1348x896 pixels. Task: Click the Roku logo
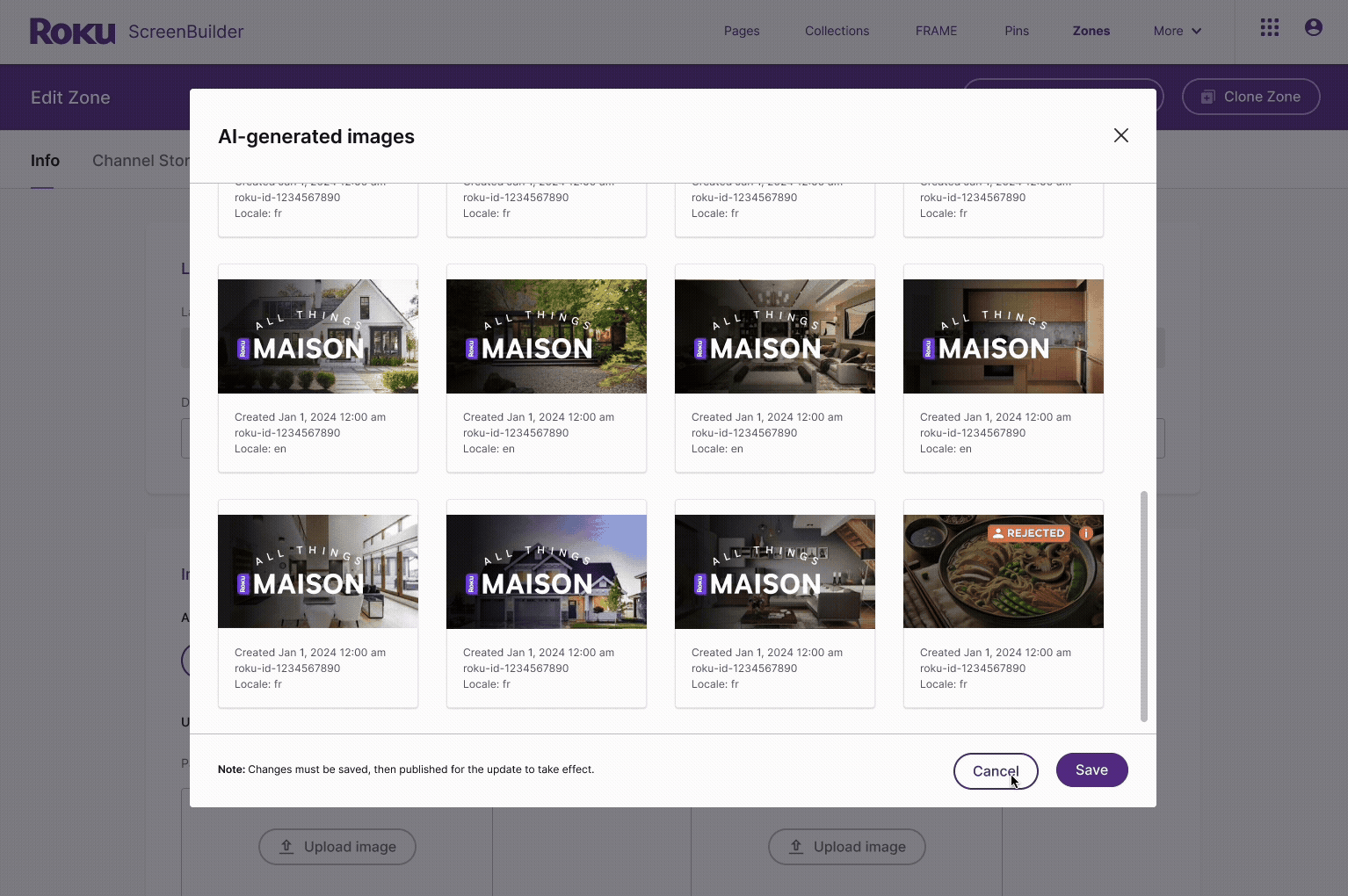pos(73,32)
